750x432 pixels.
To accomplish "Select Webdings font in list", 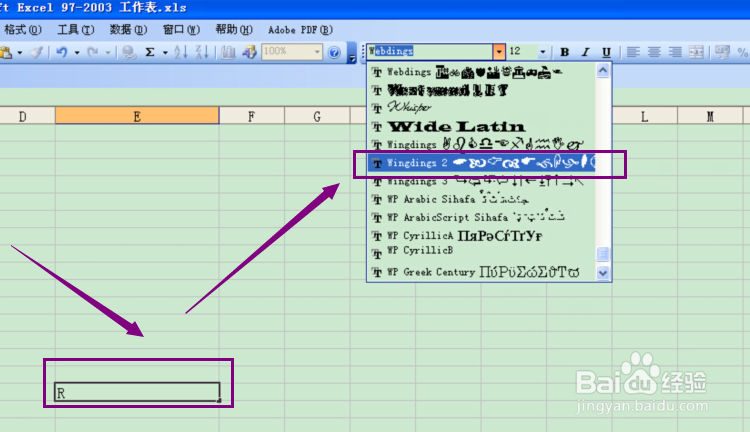I will click(x=482, y=72).
